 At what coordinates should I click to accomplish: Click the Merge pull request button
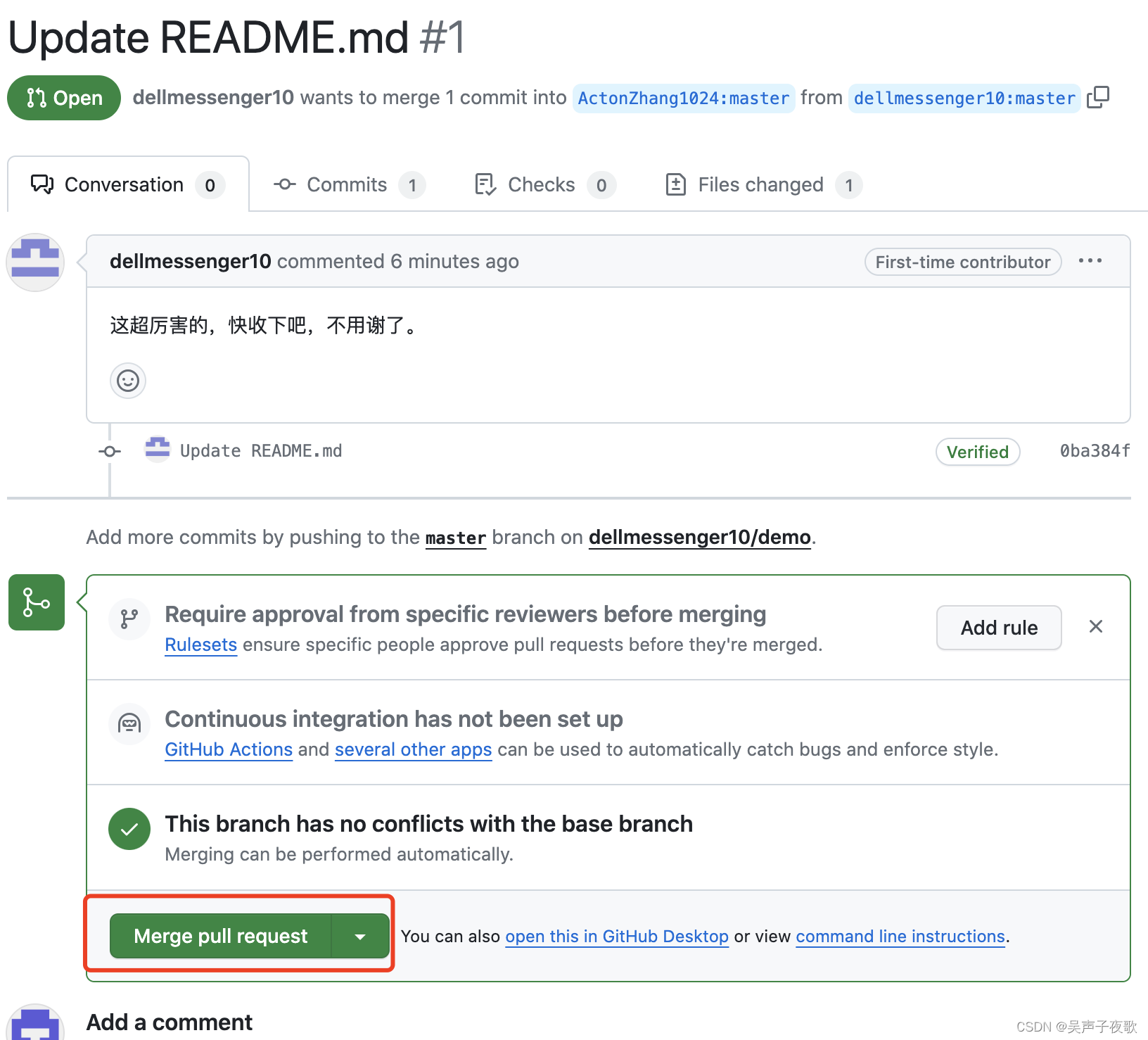pos(220,936)
